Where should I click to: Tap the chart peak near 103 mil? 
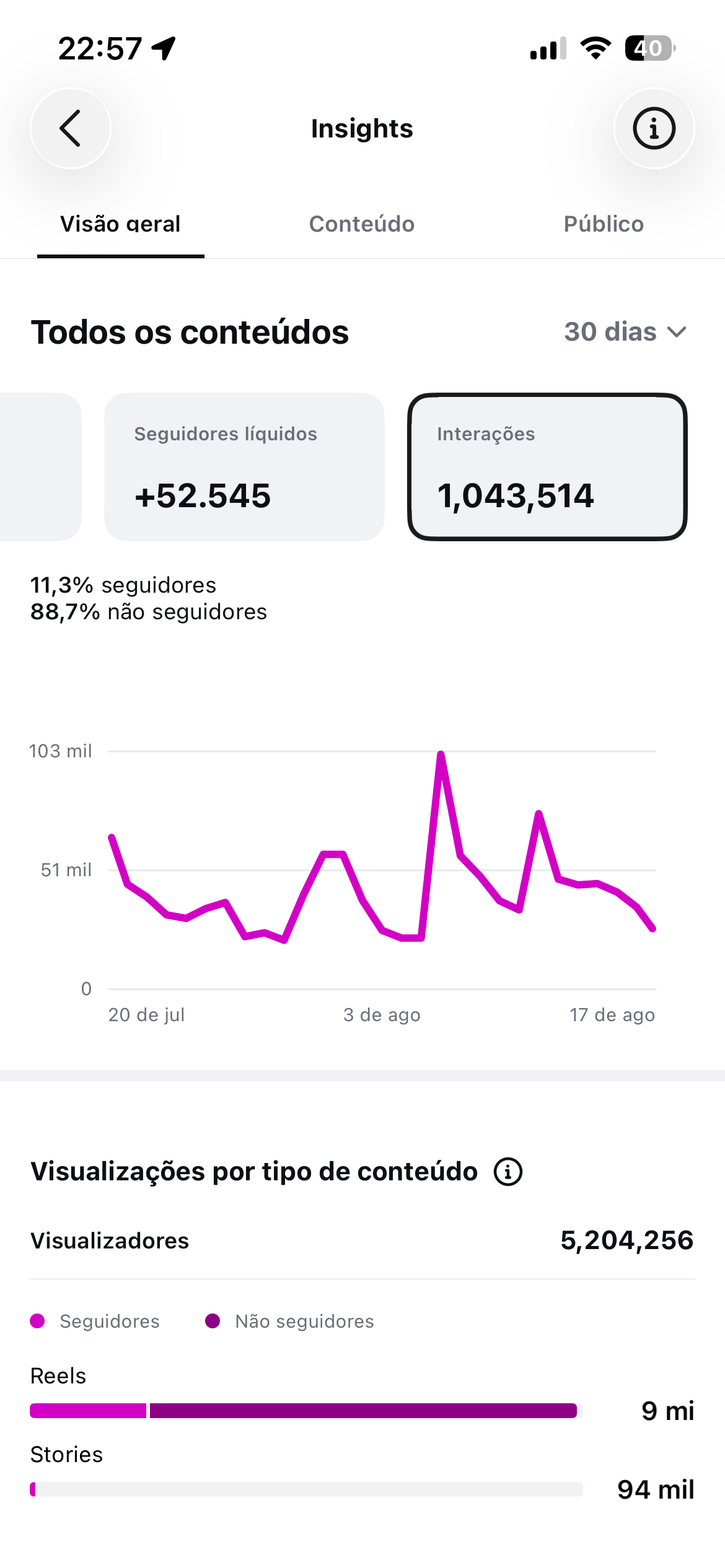(x=441, y=754)
